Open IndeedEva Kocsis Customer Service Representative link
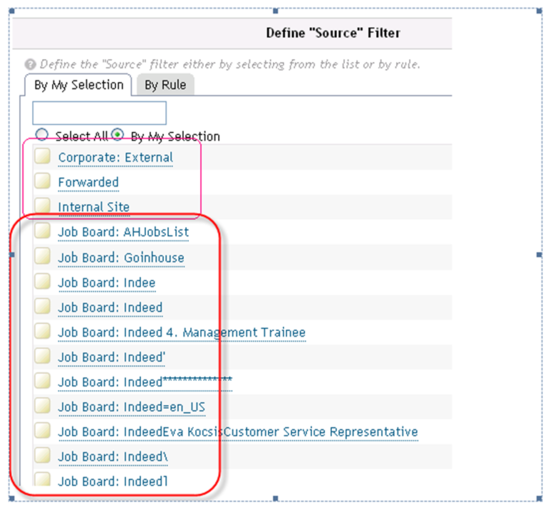 pos(238,432)
